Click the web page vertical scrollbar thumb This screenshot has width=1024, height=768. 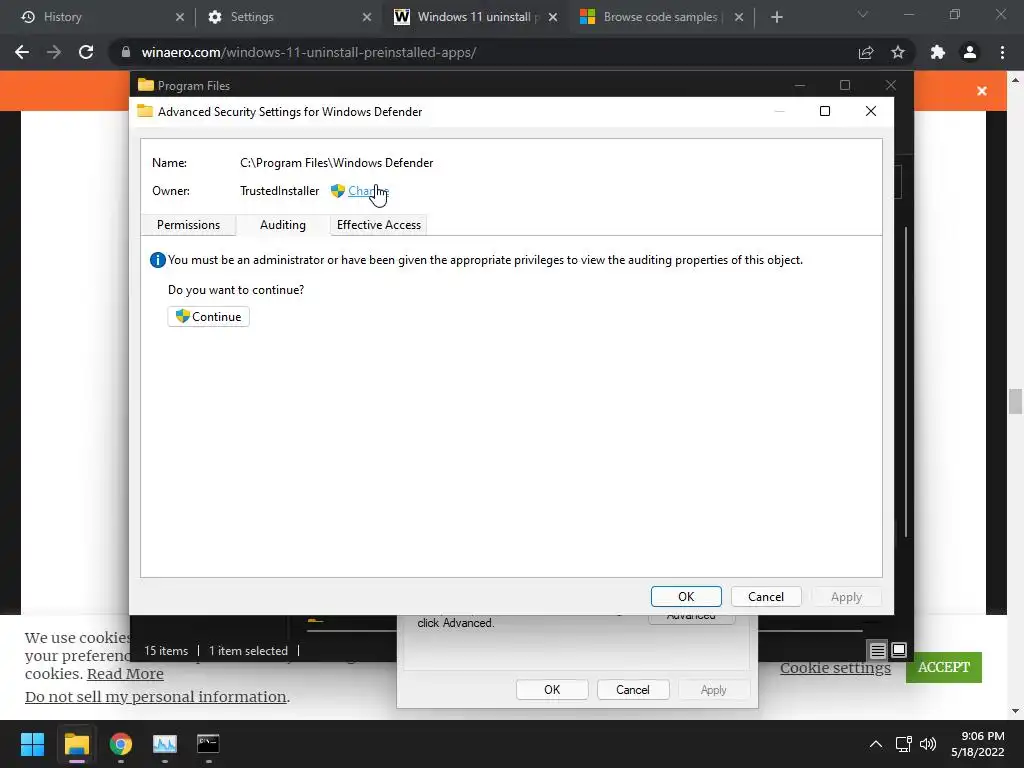click(1015, 401)
